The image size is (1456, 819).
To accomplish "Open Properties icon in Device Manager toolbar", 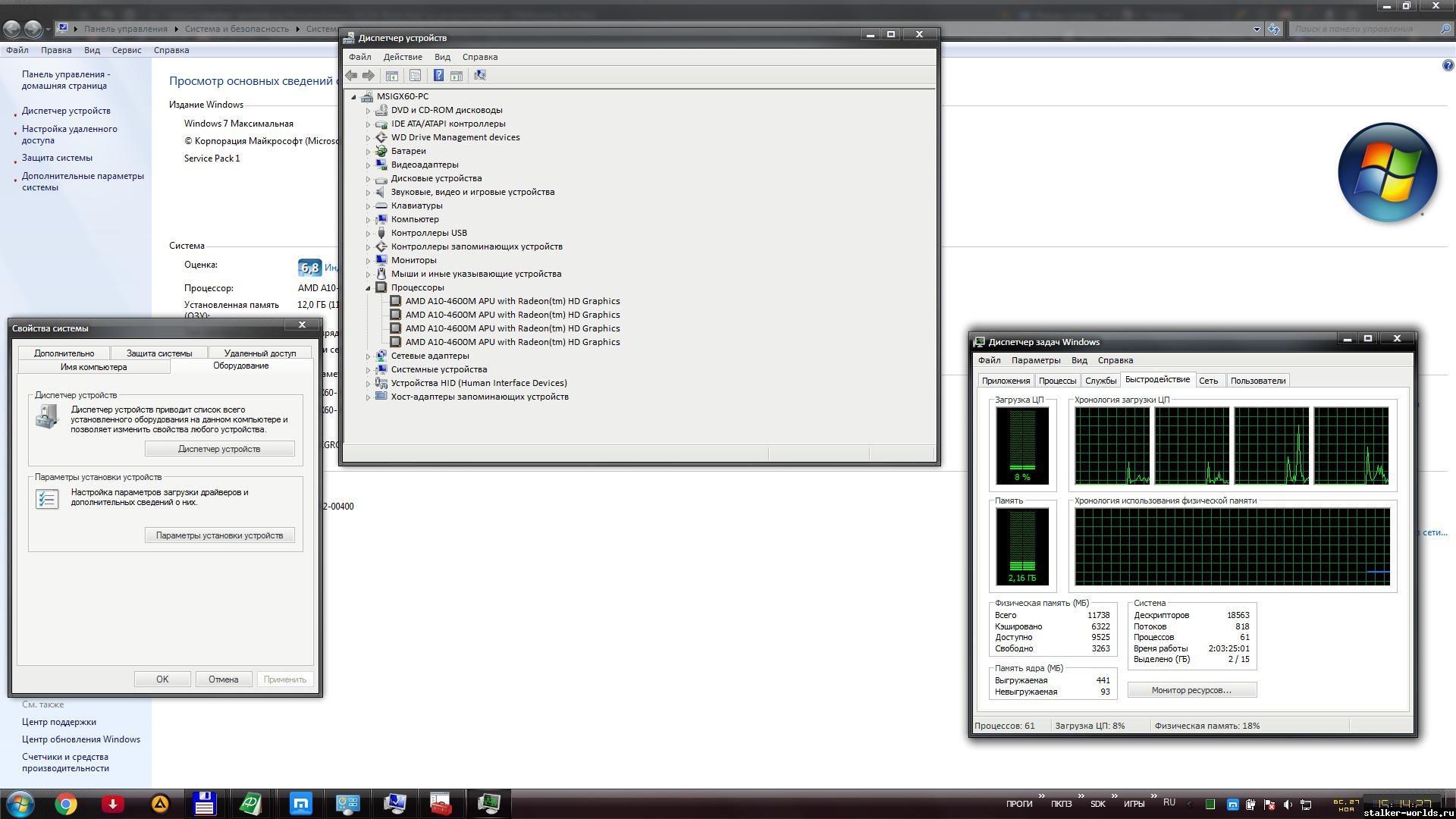I will pyautogui.click(x=415, y=75).
